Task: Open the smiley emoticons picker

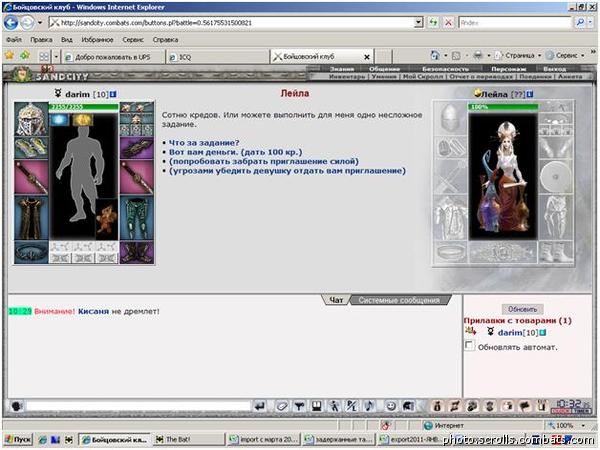Action: click(x=391, y=406)
